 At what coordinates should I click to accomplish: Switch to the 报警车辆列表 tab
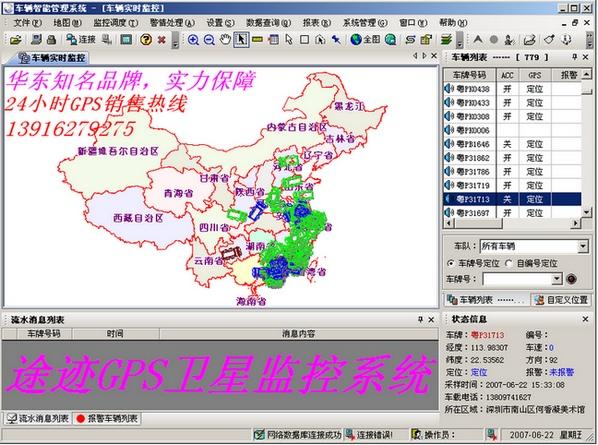tap(107, 419)
